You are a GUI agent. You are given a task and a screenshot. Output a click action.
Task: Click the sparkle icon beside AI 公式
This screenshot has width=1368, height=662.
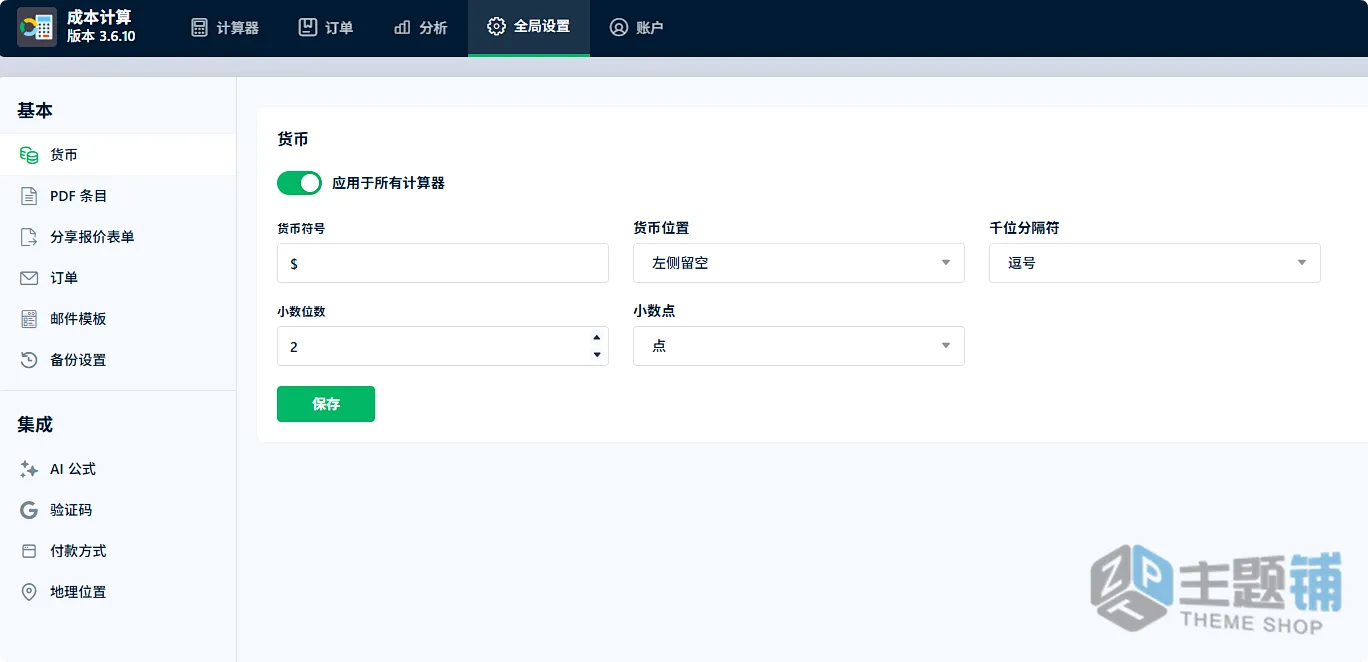(29, 469)
